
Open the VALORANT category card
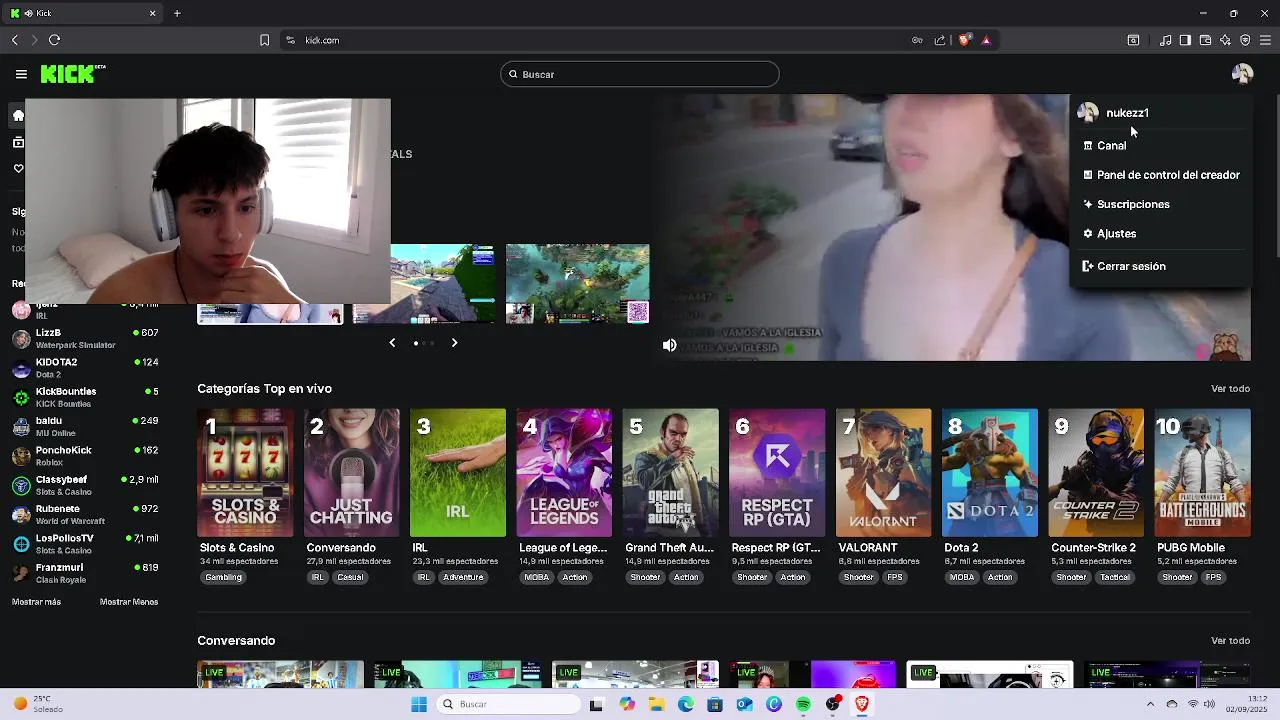click(883, 473)
